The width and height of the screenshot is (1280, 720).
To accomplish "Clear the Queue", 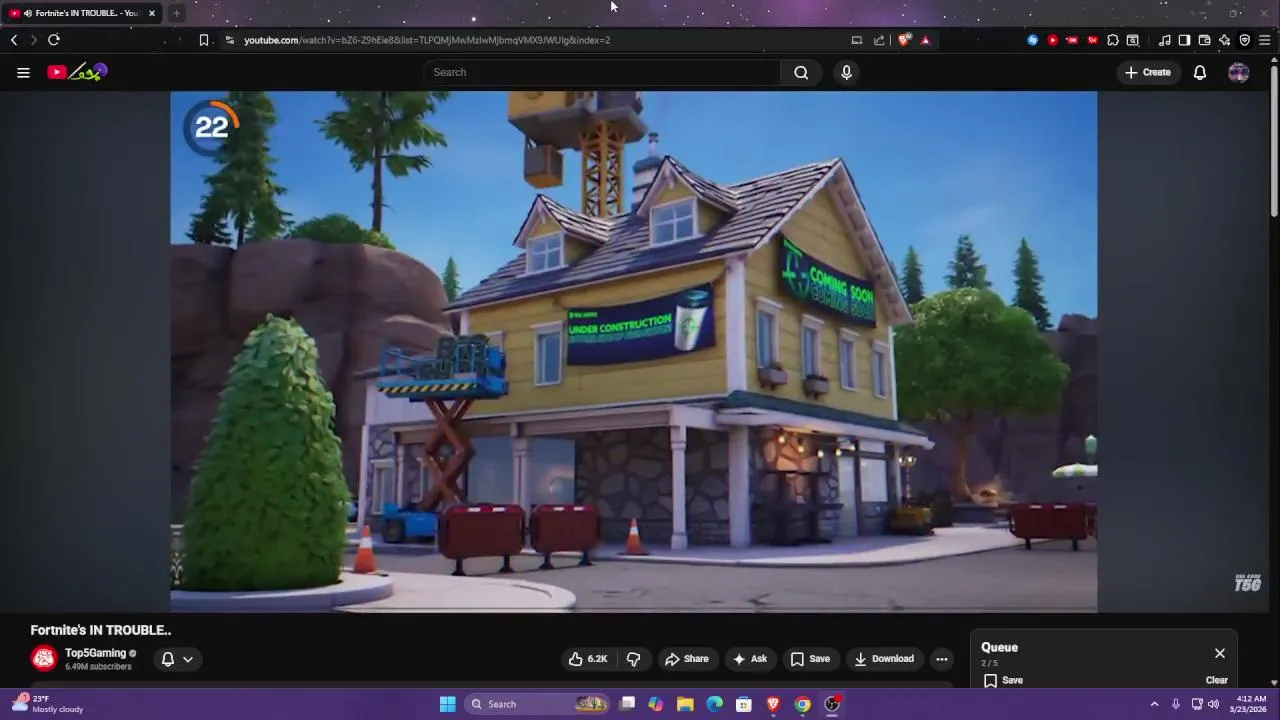I will pyautogui.click(x=1217, y=680).
